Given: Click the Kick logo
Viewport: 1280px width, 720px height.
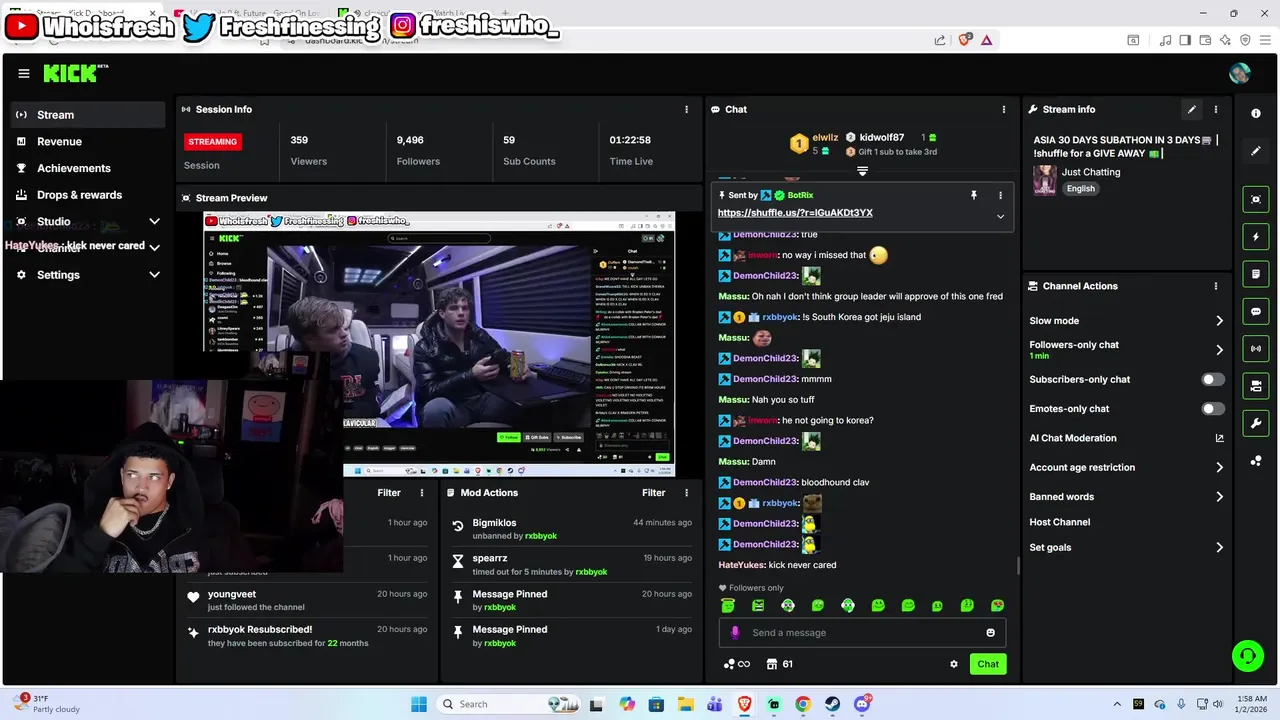Looking at the screenshot, I should click(75, 73).
